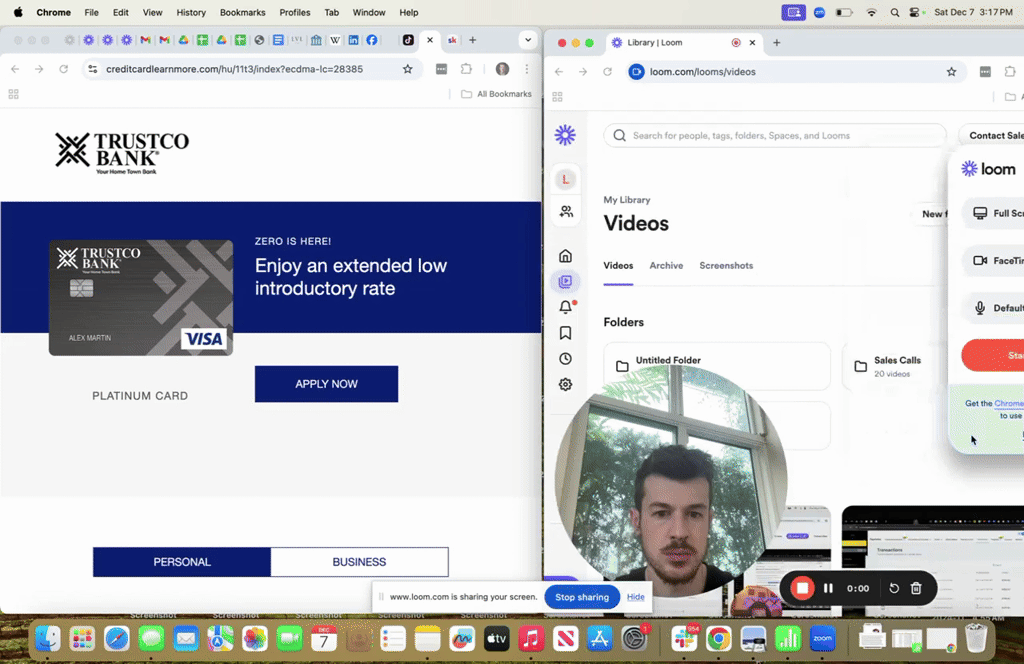Open the All Bookmarks folder
Viewport: 1024px width, 664px height.
coord(496,94)
